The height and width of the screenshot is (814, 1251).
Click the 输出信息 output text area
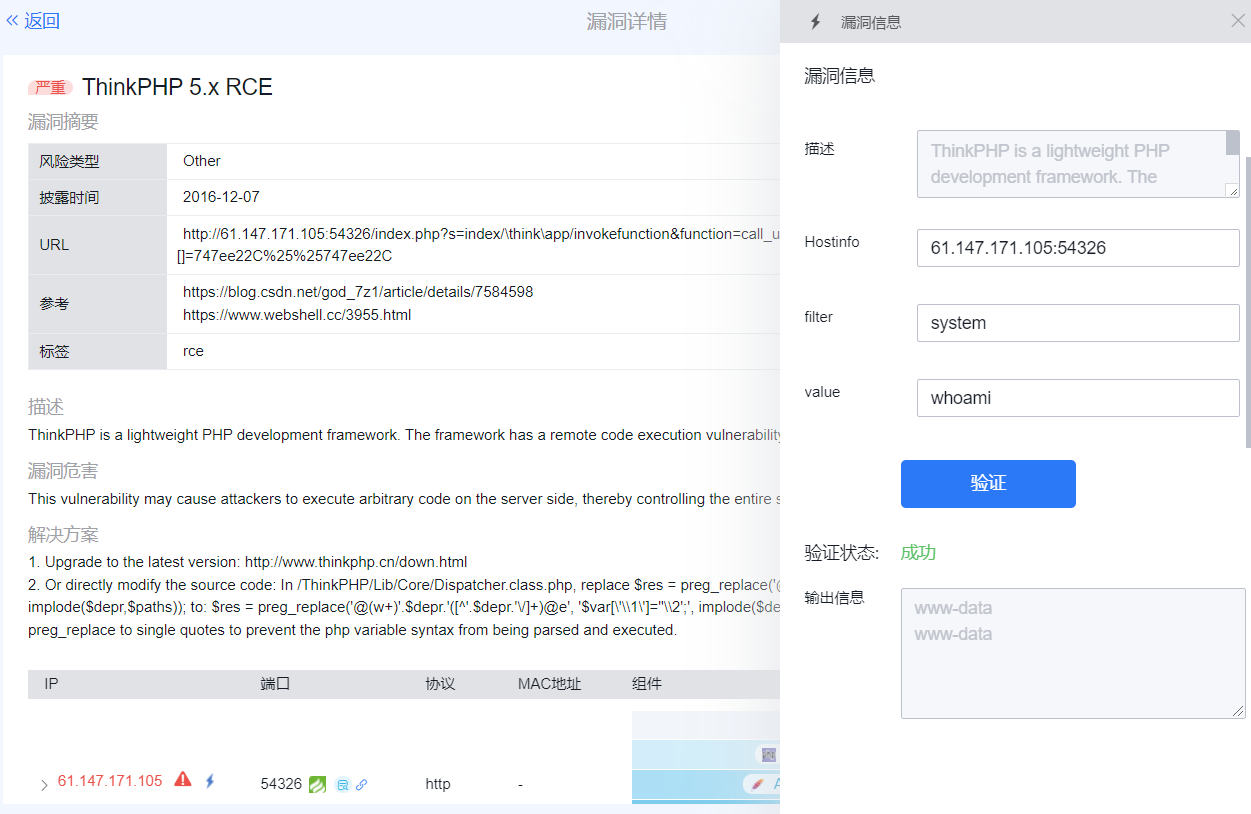coord(1073,653)
